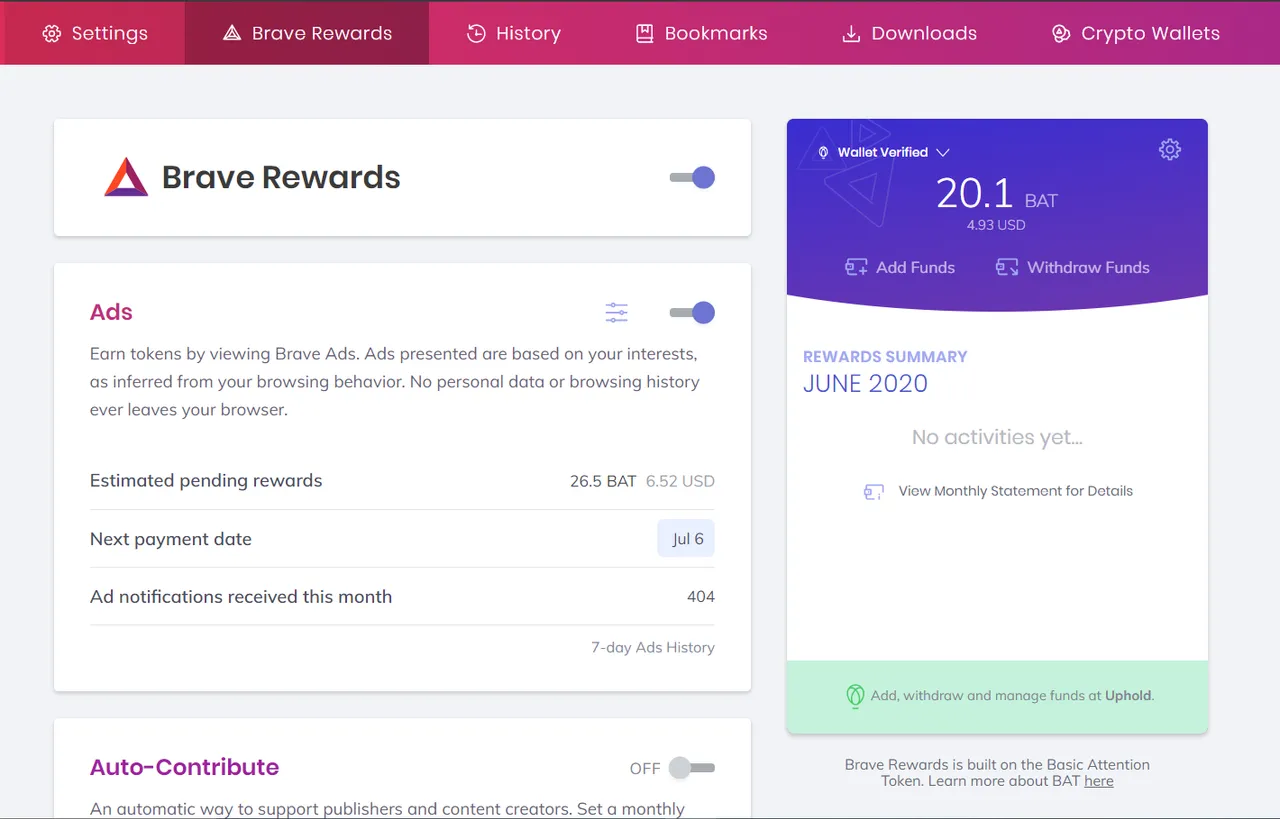Click the 'No activities yet...' message

997,437
